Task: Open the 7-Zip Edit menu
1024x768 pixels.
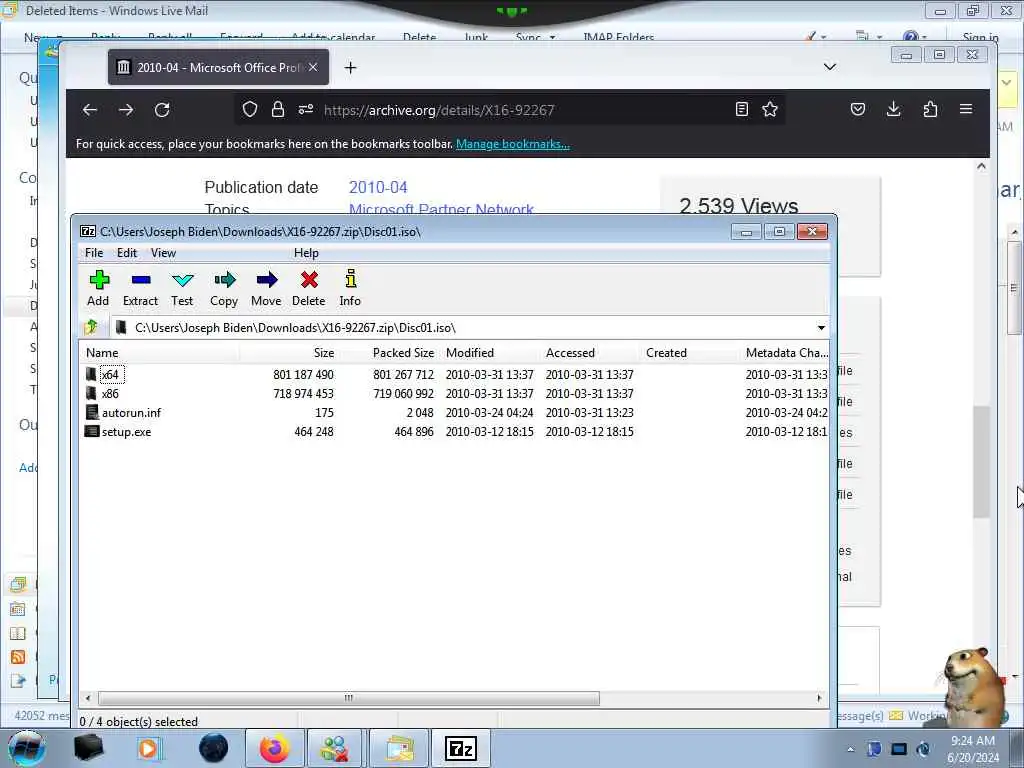Action: point(127,253)
